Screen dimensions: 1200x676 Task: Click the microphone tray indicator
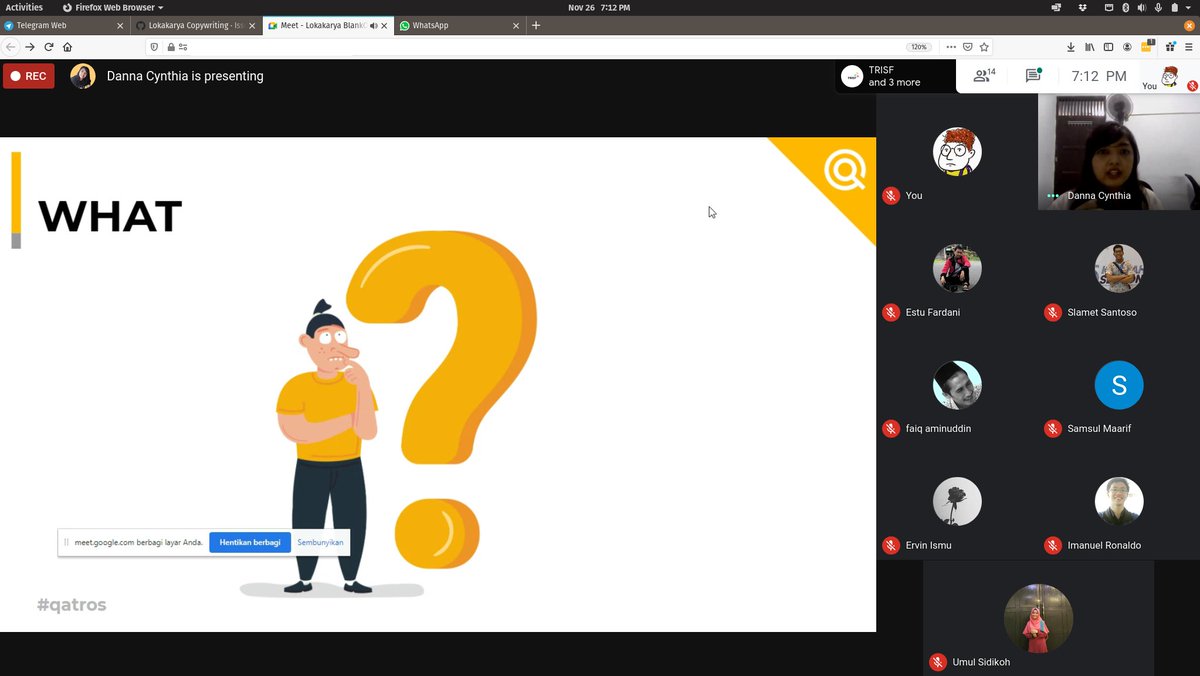coord(1156,7)
